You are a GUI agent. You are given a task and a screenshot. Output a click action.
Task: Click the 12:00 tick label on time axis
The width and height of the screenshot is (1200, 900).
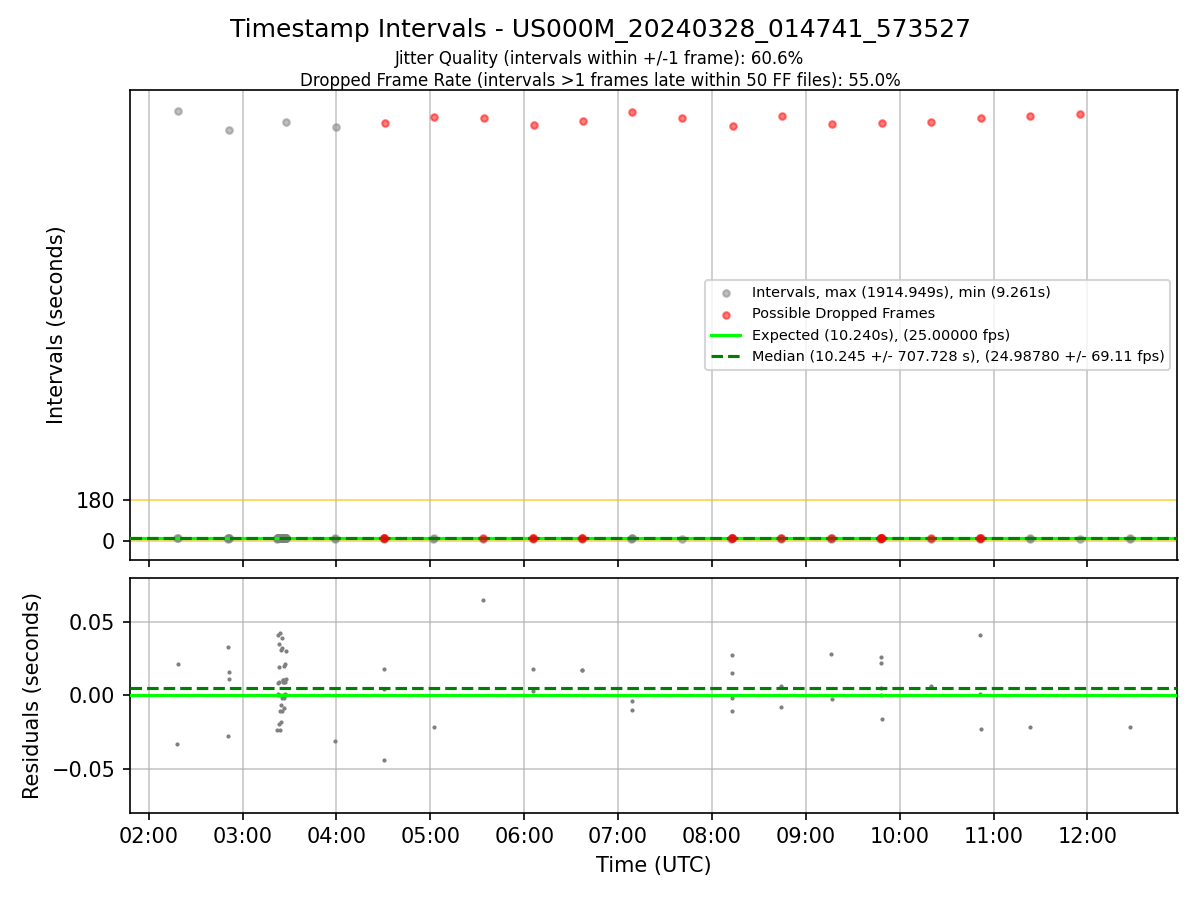(x=1087, y=834)
